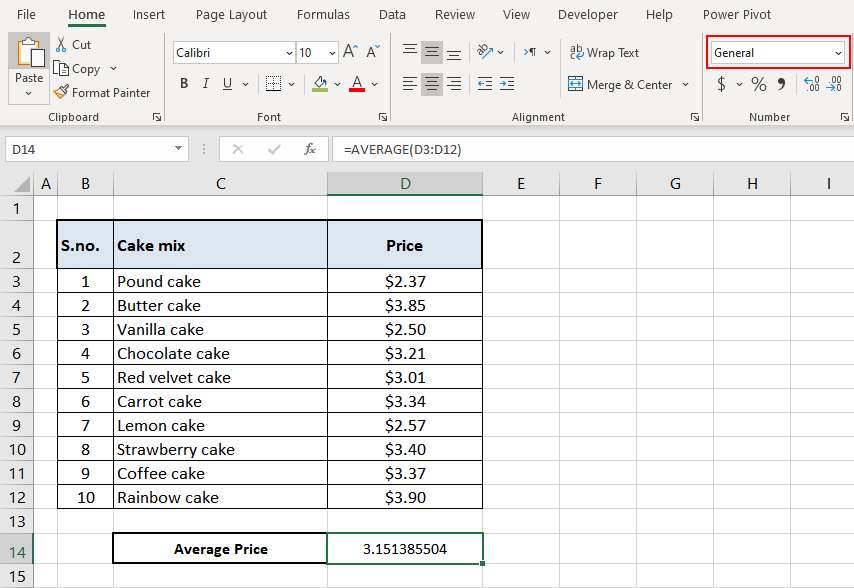This screenshot has width=854, height=588.
Task: Switch to the Formulas ribbon tab
Action: pyautogui.click(x=323, y=14)
